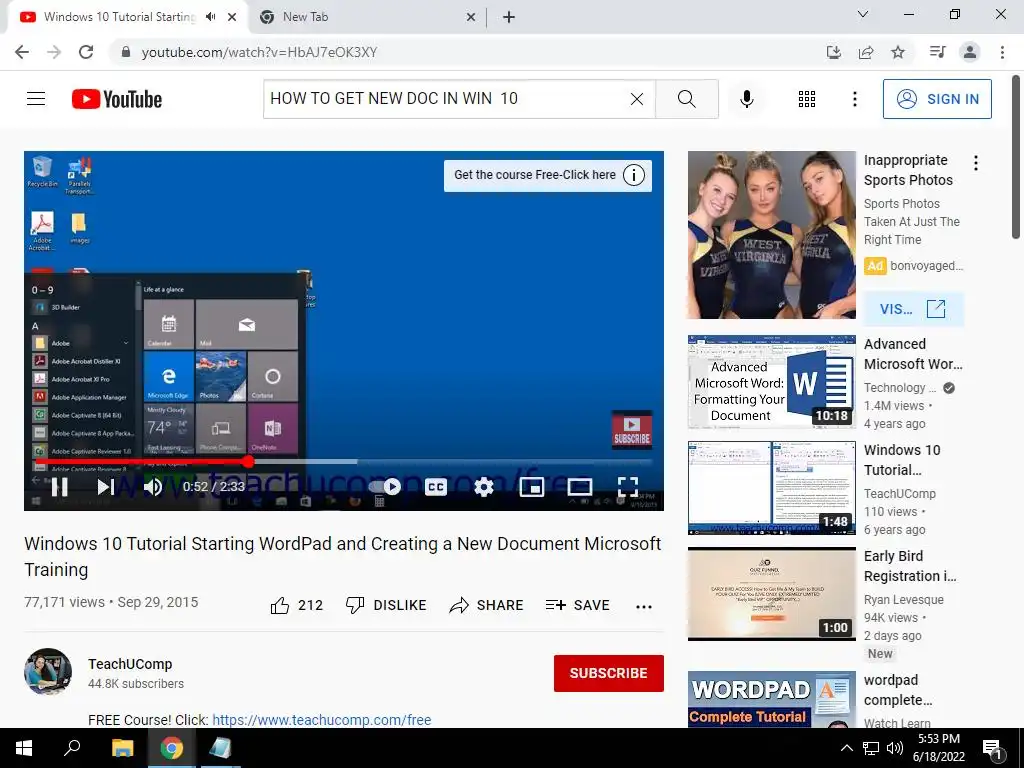Screen dimensions: 1024x768
Task: Start voice search with microphone
Action: point(746,99)
